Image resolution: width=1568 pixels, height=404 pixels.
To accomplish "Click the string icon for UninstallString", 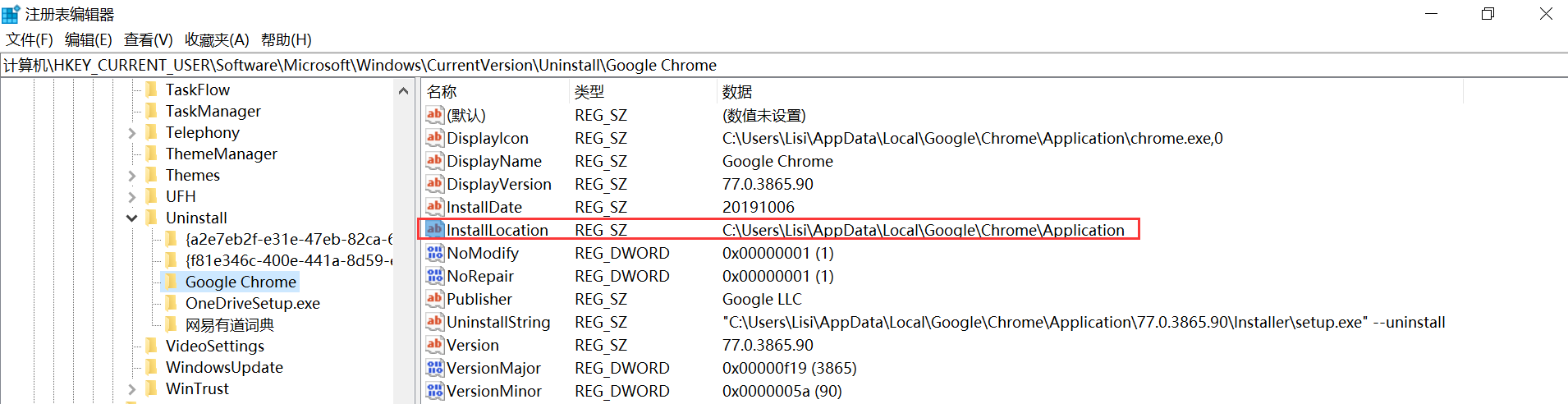I will point(435,321).
